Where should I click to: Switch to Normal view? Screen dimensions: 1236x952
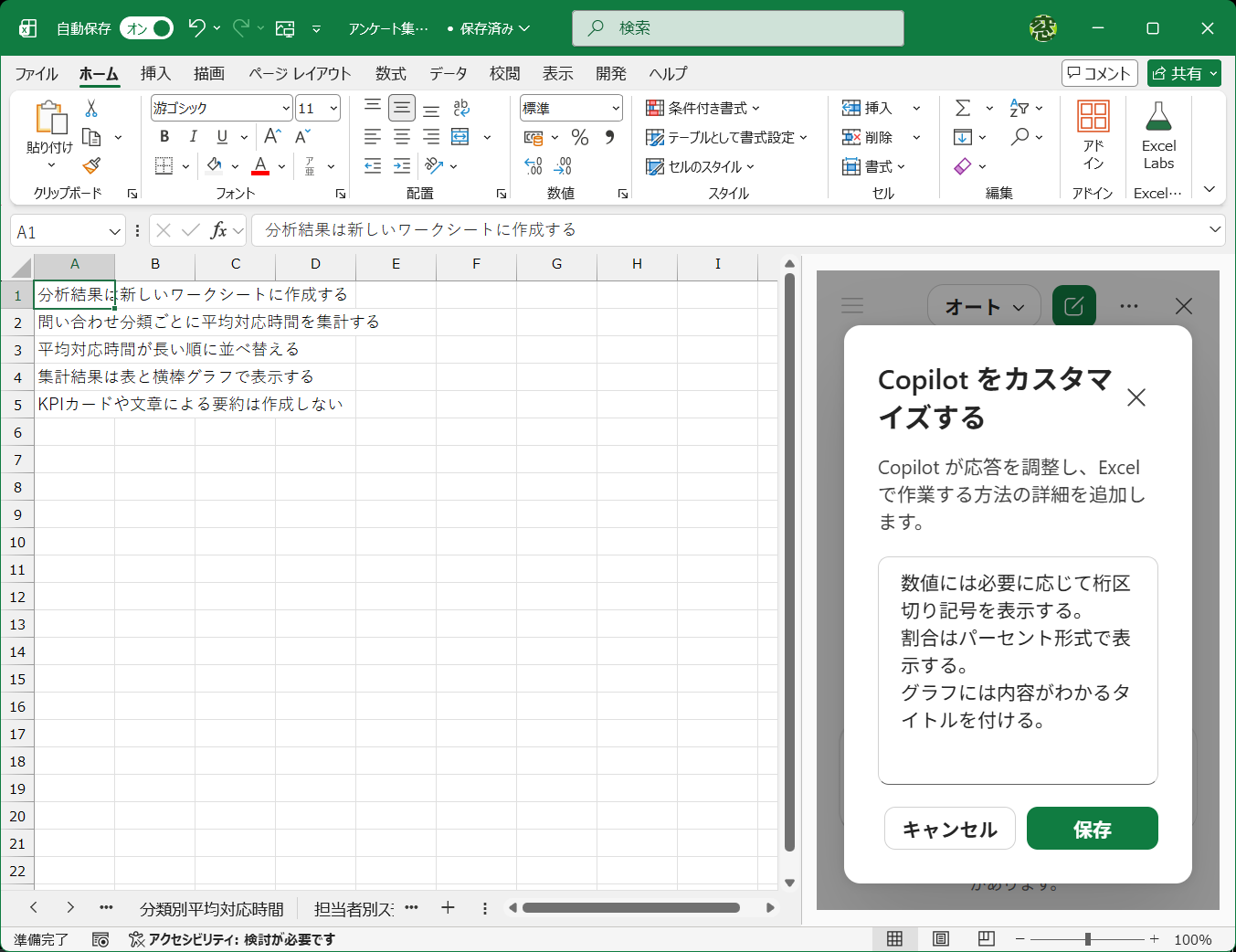point(895,939)
